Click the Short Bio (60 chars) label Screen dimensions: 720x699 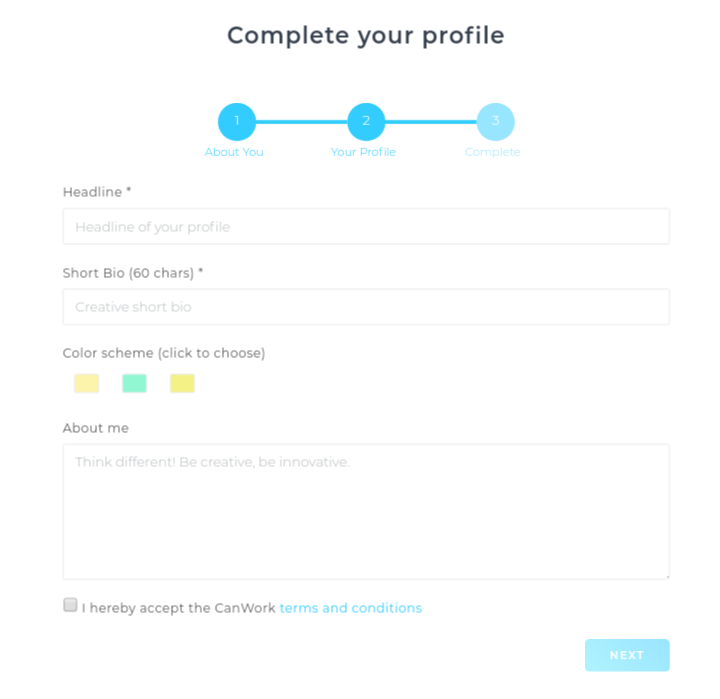pyautogui.click(x=132, y=272)
